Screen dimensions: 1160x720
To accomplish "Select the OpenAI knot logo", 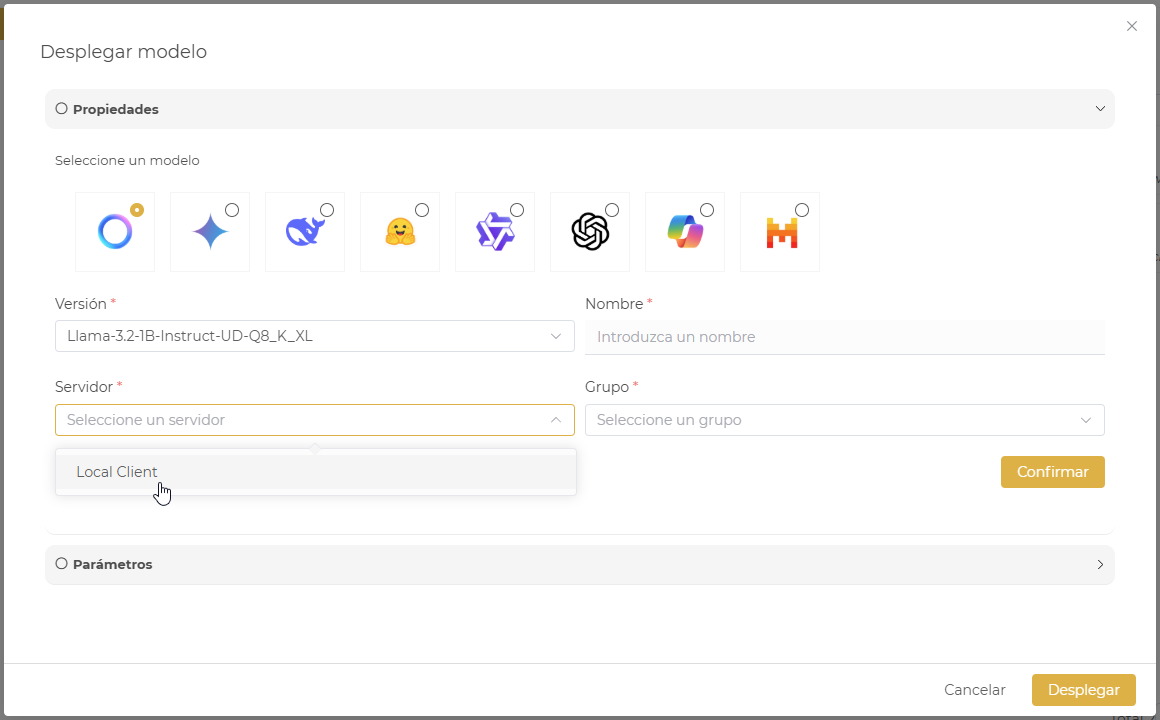I will 590,232.
